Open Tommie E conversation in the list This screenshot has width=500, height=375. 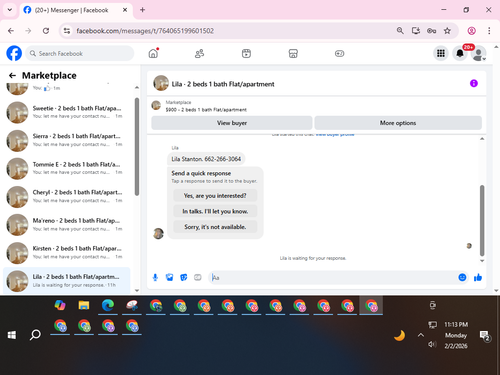pyautogui.click(x=67, y=168)
